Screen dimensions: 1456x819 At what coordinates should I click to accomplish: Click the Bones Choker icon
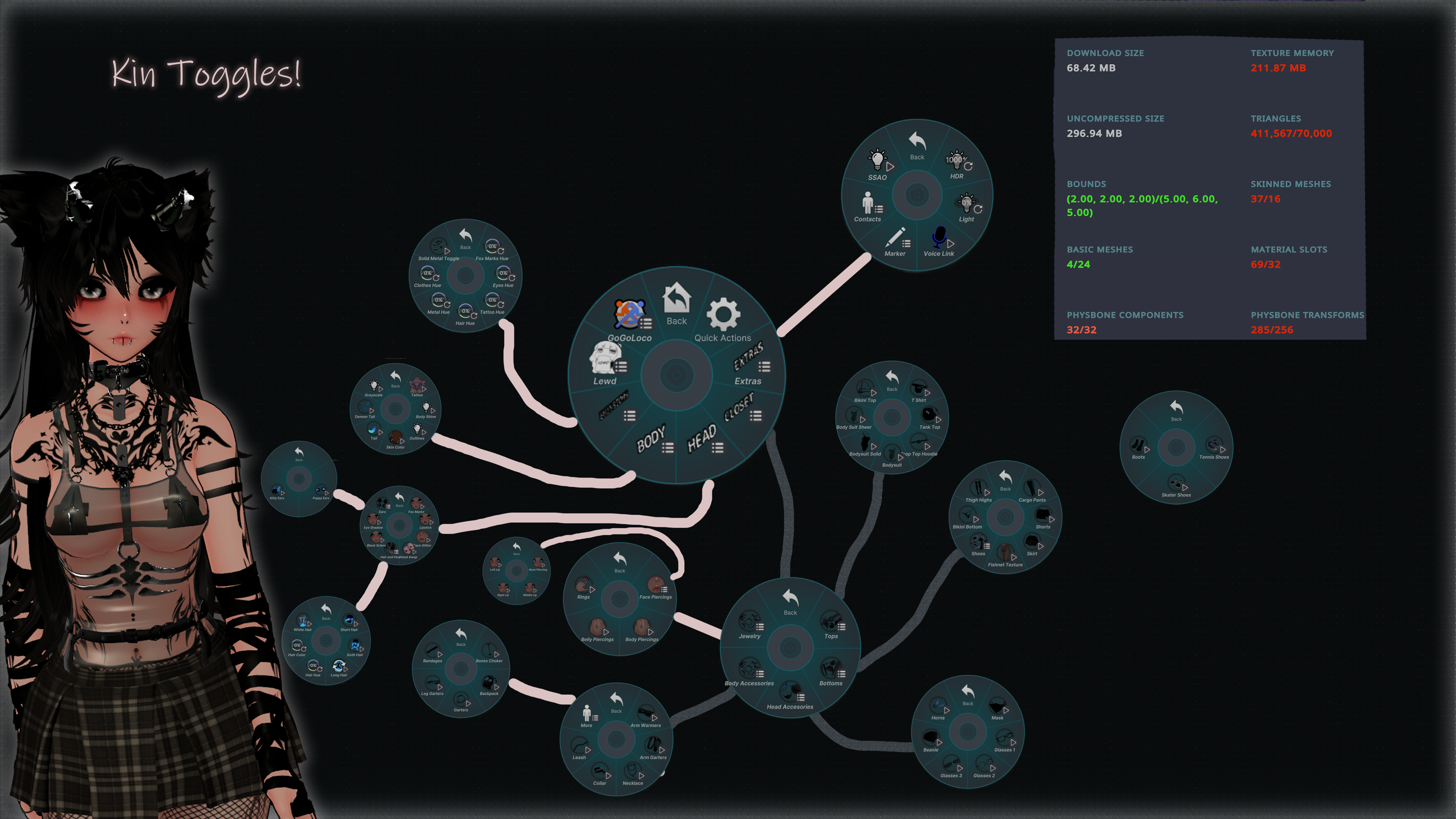[x=488, y=650]
